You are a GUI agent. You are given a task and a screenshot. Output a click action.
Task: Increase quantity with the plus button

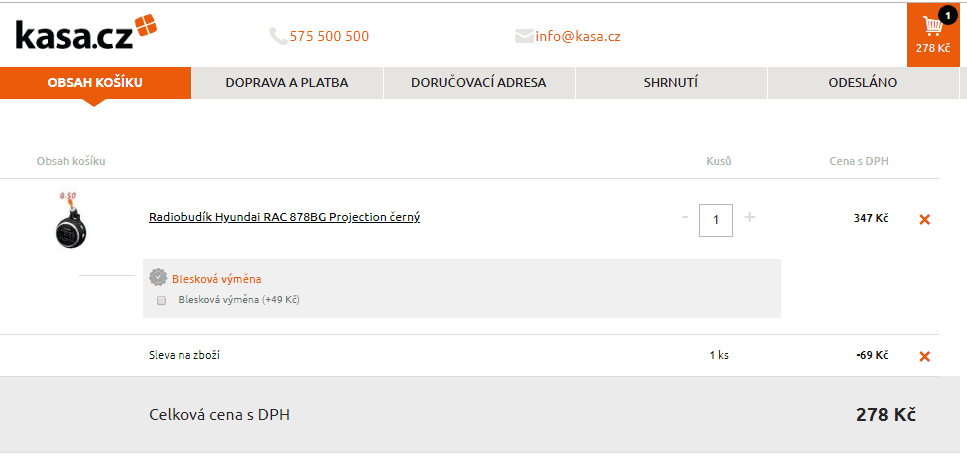click(x=749, y=217)
